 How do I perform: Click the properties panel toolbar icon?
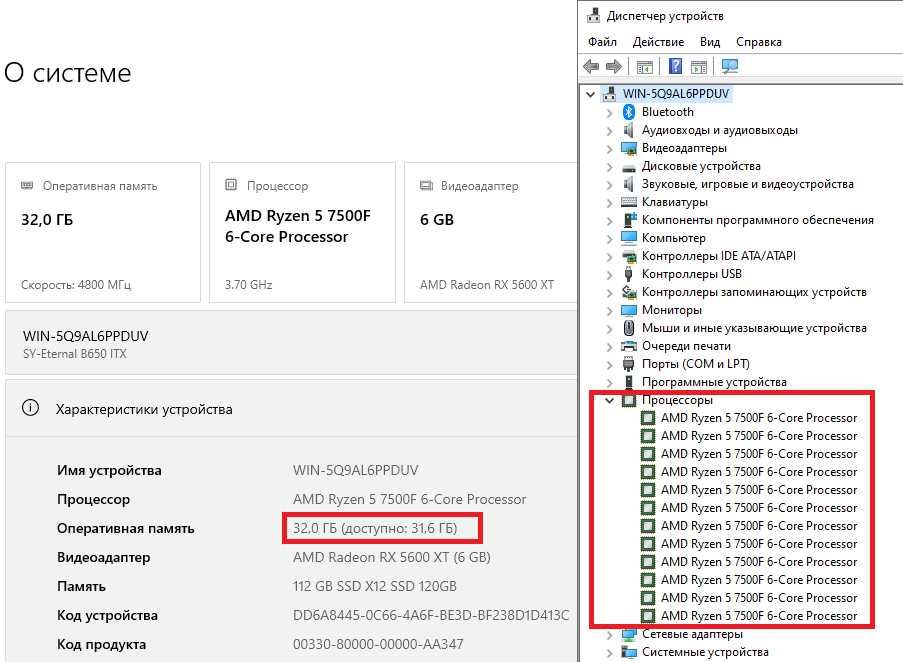699,67
